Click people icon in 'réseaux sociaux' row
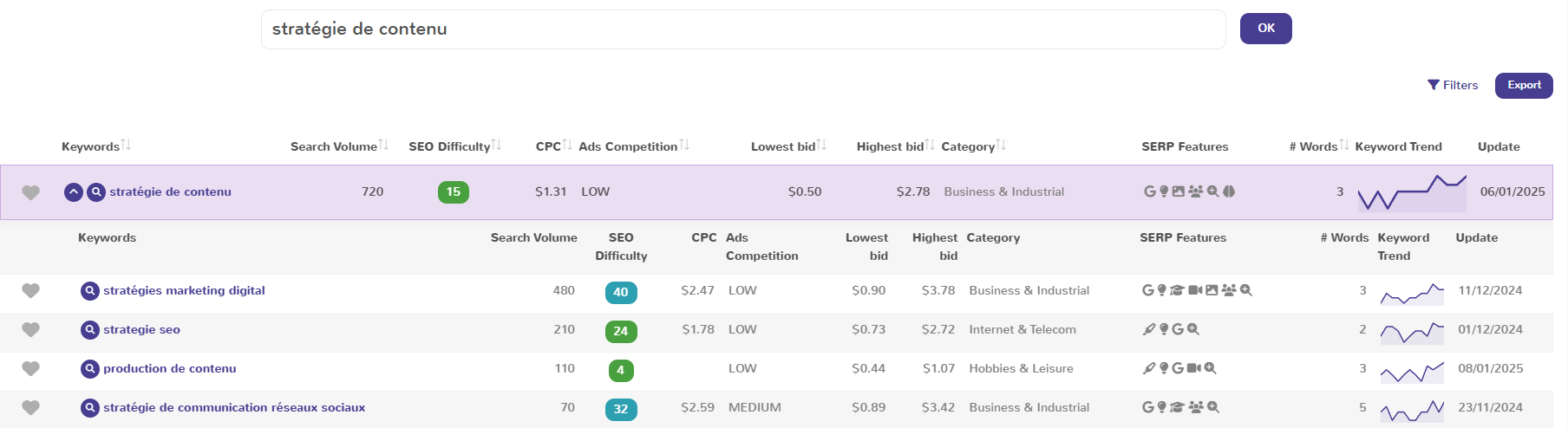 pyautogui.click(x=1196, y=407)
